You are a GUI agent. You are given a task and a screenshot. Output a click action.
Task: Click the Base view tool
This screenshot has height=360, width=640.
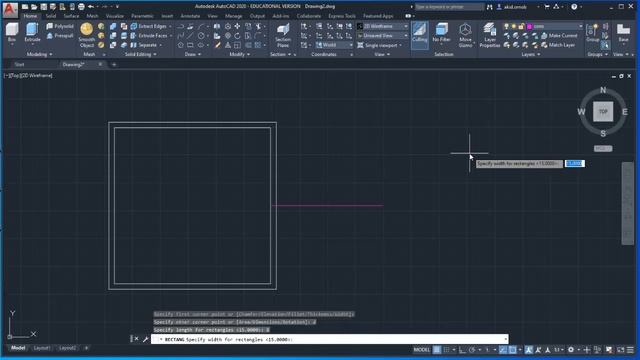pos(623,33)
